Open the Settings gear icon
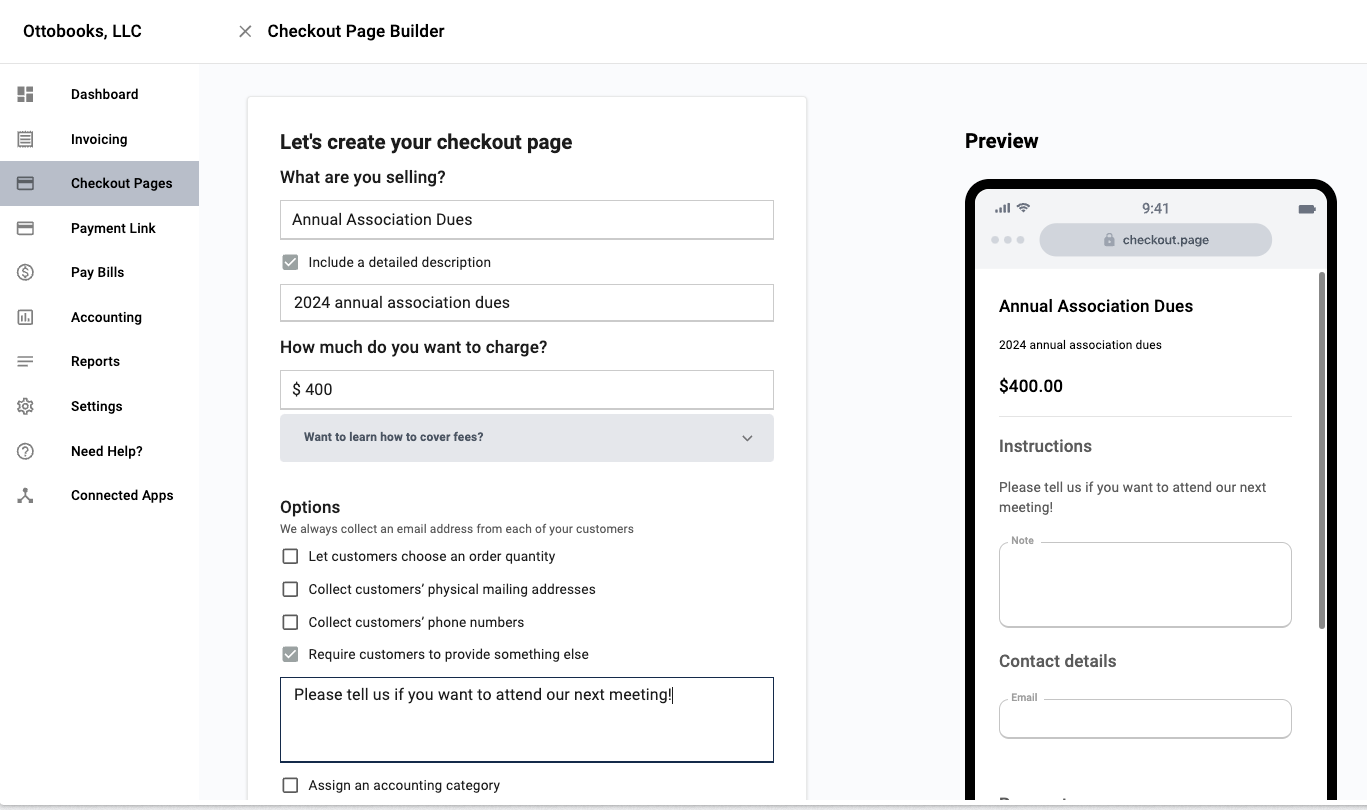 click(24, 406)
